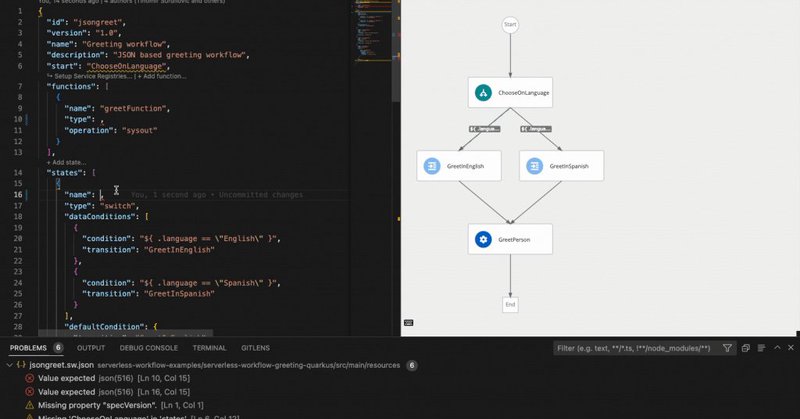800x419 pixels.
Task: Click the "states" key on line 14
Action: 64,172
